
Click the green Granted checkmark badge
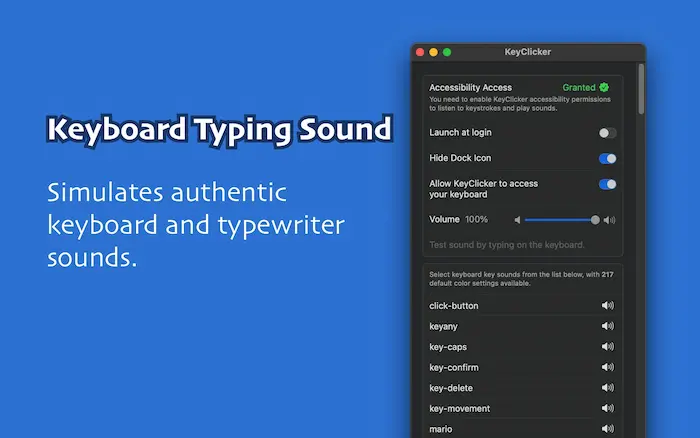pos(604,87)
